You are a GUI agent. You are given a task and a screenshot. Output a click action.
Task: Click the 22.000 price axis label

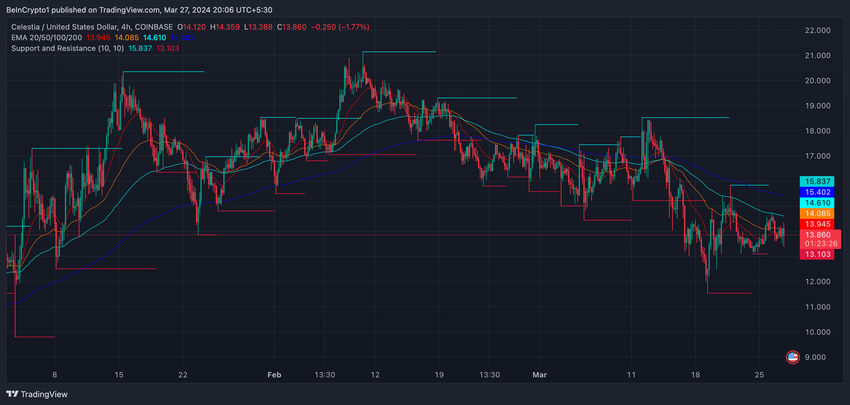point(816,31)
